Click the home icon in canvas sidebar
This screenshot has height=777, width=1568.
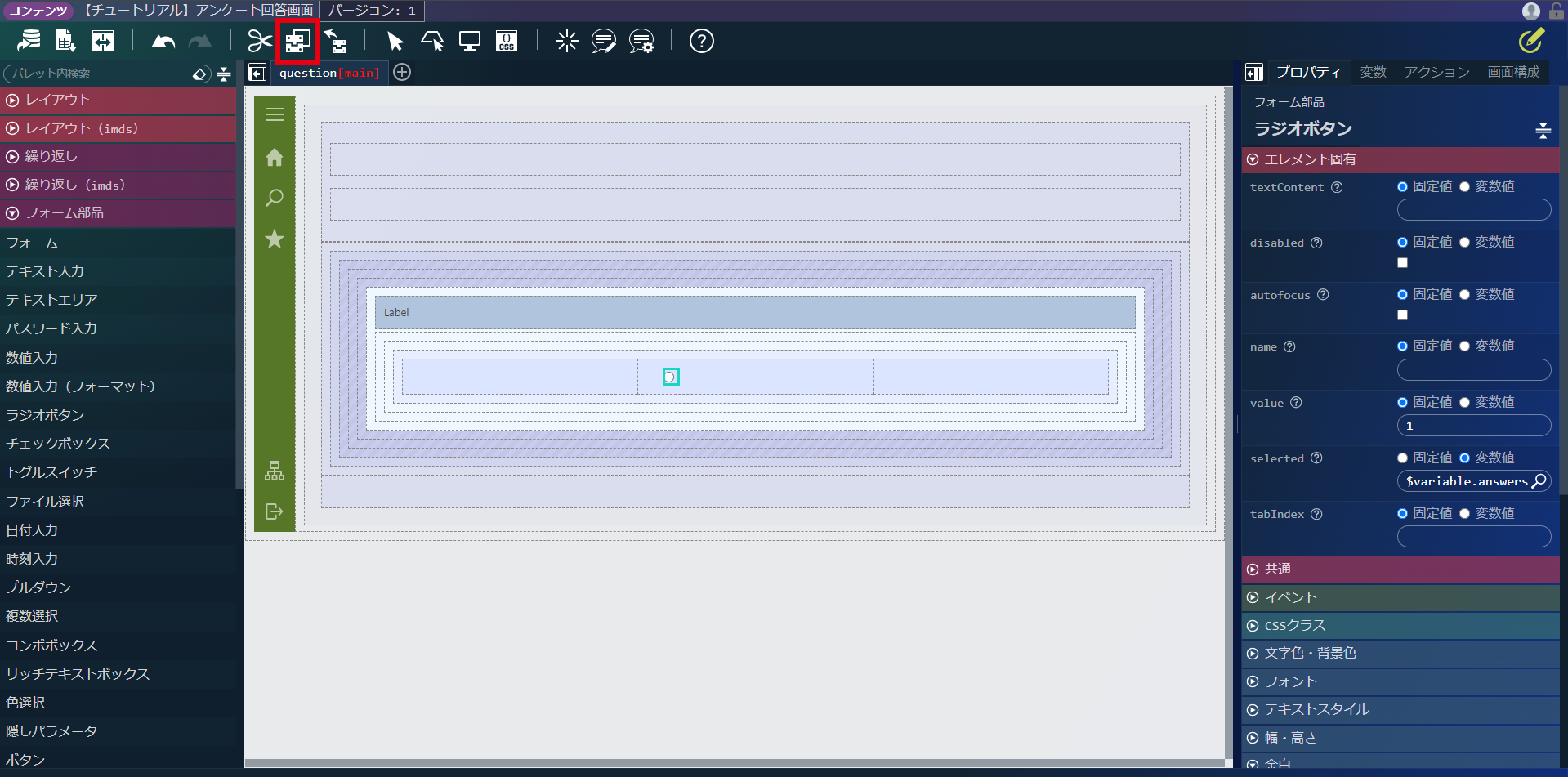[275, 157]
